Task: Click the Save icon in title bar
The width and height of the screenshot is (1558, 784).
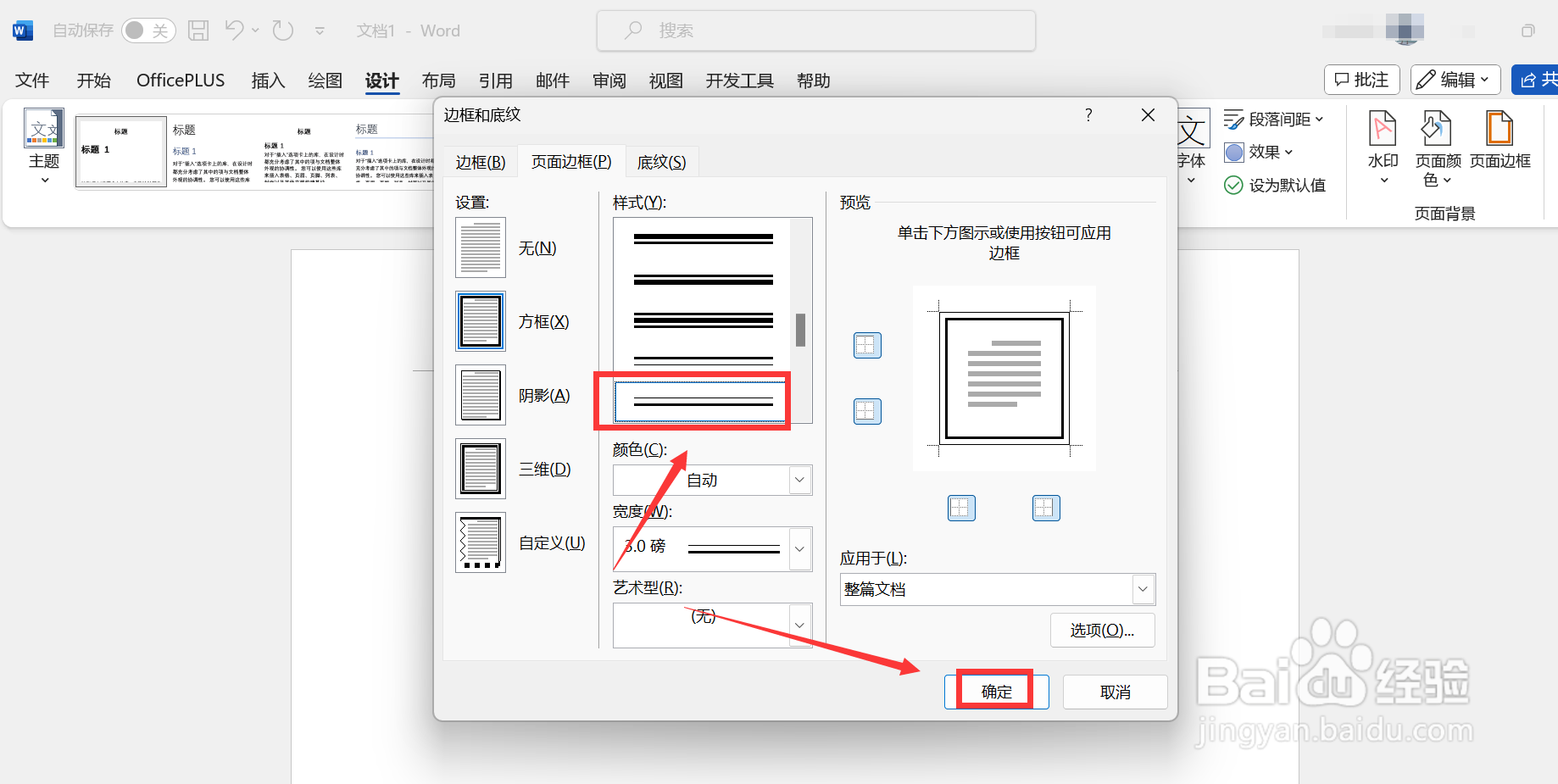Action: click(198, 31)
